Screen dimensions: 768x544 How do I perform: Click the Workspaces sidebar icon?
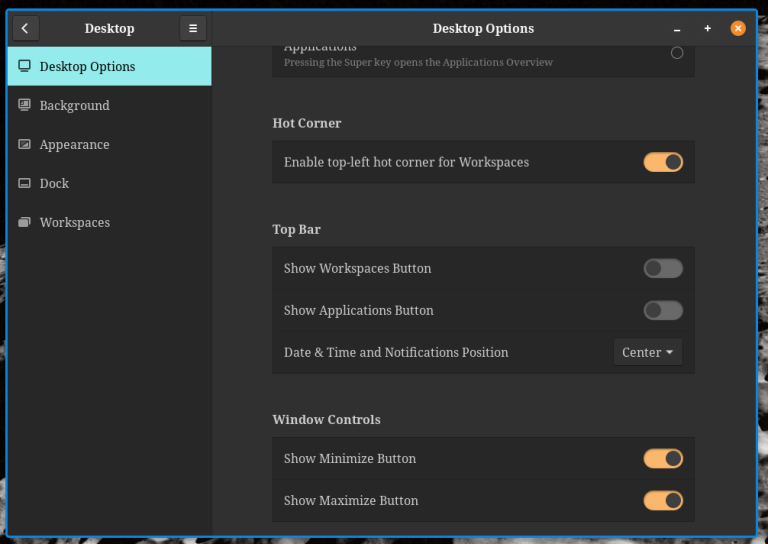pos(24,222)
